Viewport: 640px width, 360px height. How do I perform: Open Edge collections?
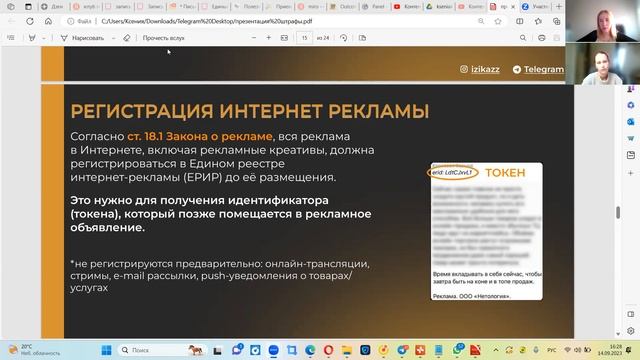pos(556,21)
